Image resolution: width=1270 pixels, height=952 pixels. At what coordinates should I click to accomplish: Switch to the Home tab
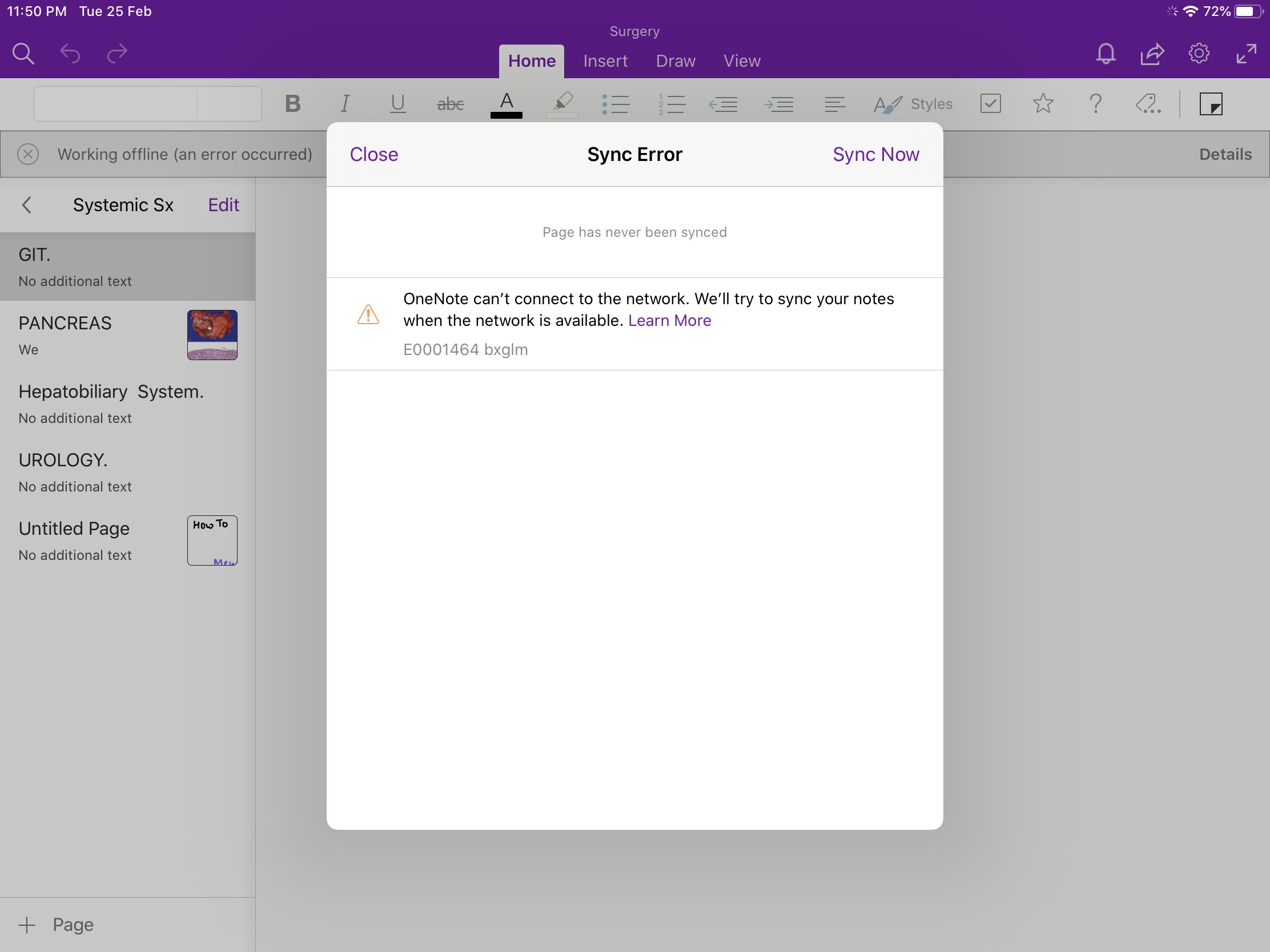pyautogui.click(x=532, y=61)
